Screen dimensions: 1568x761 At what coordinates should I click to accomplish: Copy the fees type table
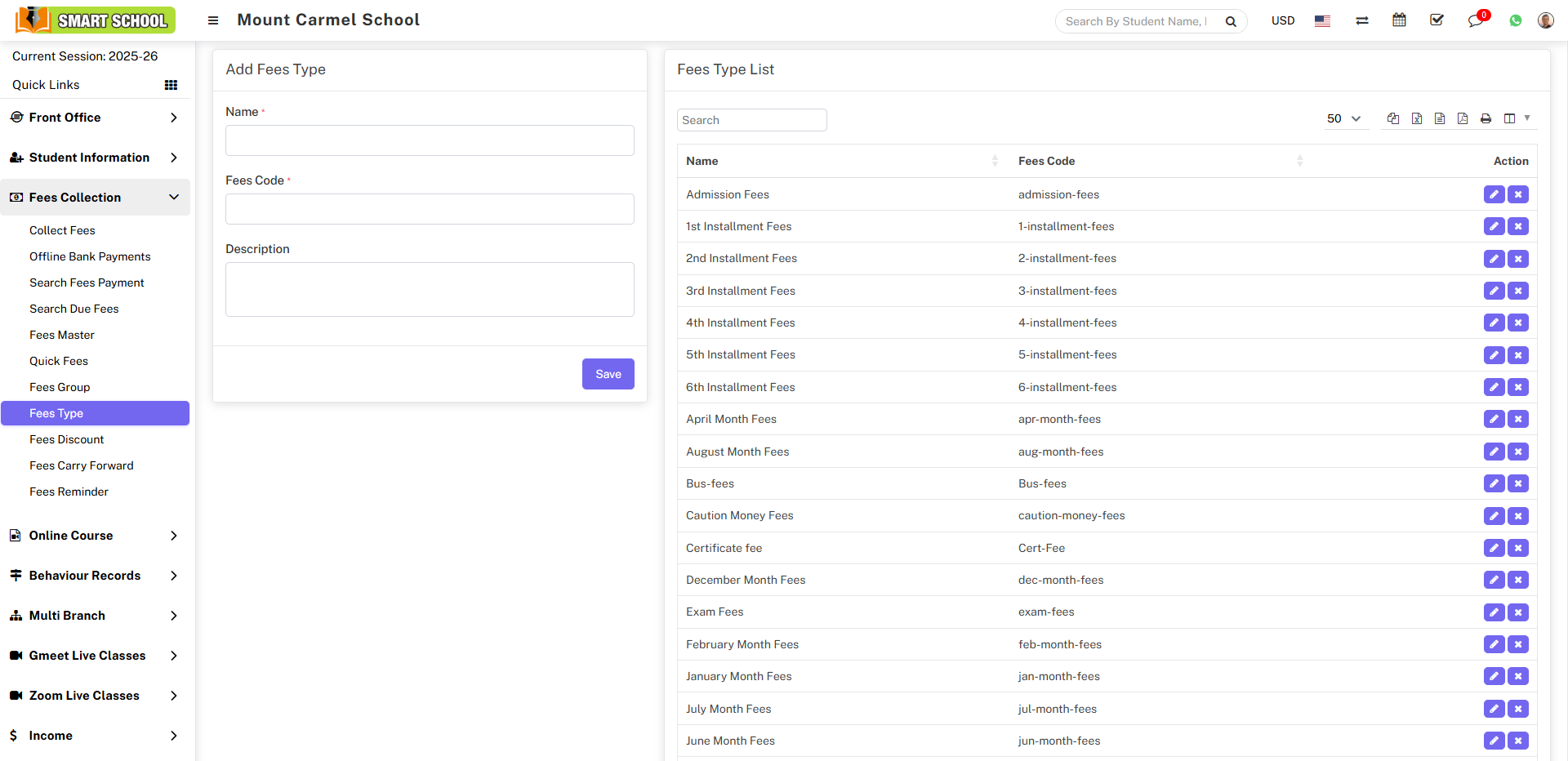point(1393,119)
